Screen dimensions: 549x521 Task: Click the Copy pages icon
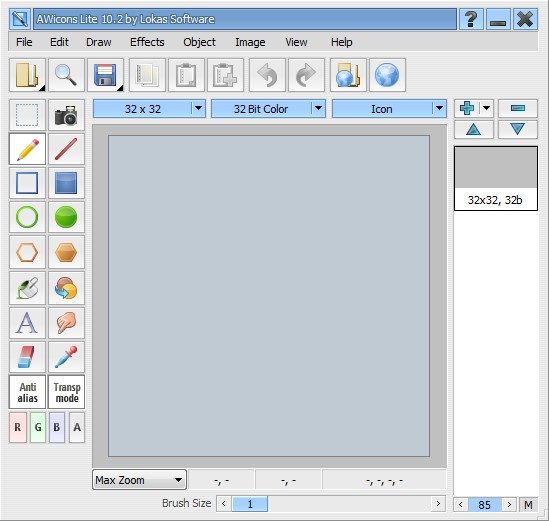pyautogui.click(x=147, y=75)
